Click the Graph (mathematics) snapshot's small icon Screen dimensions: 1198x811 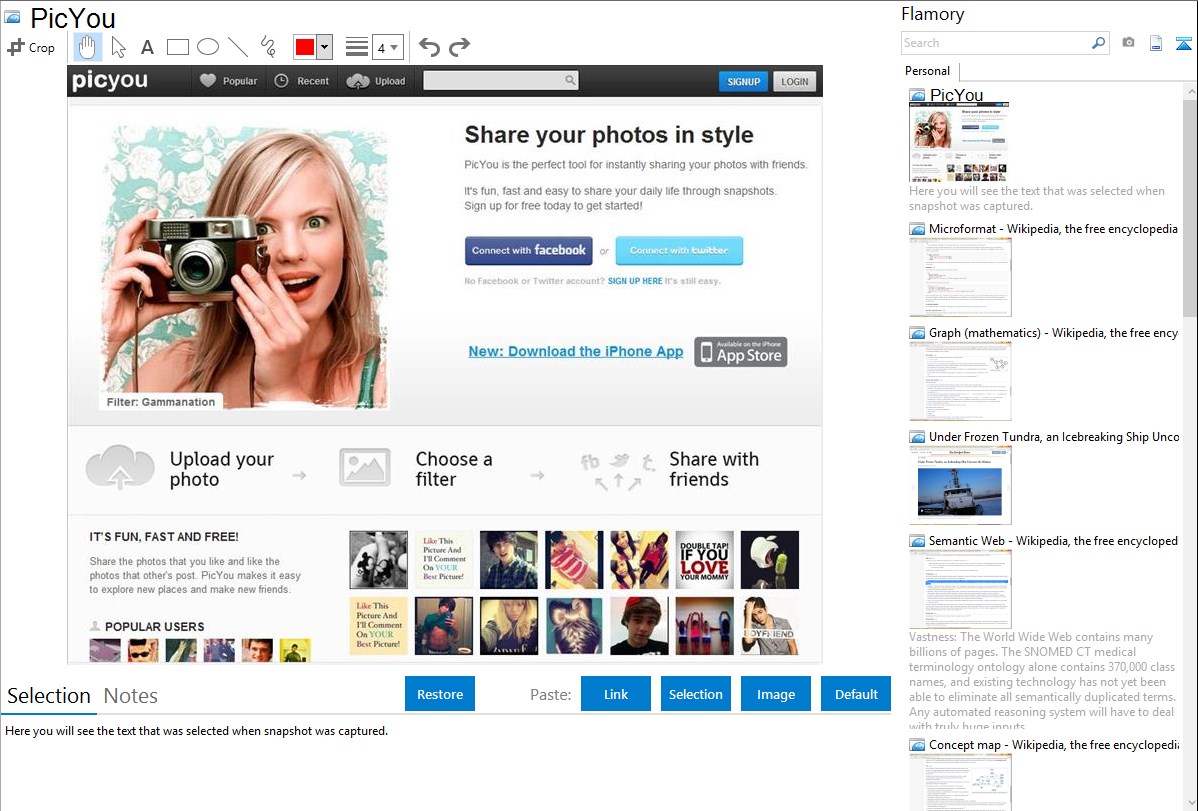(x=917, y=333)
